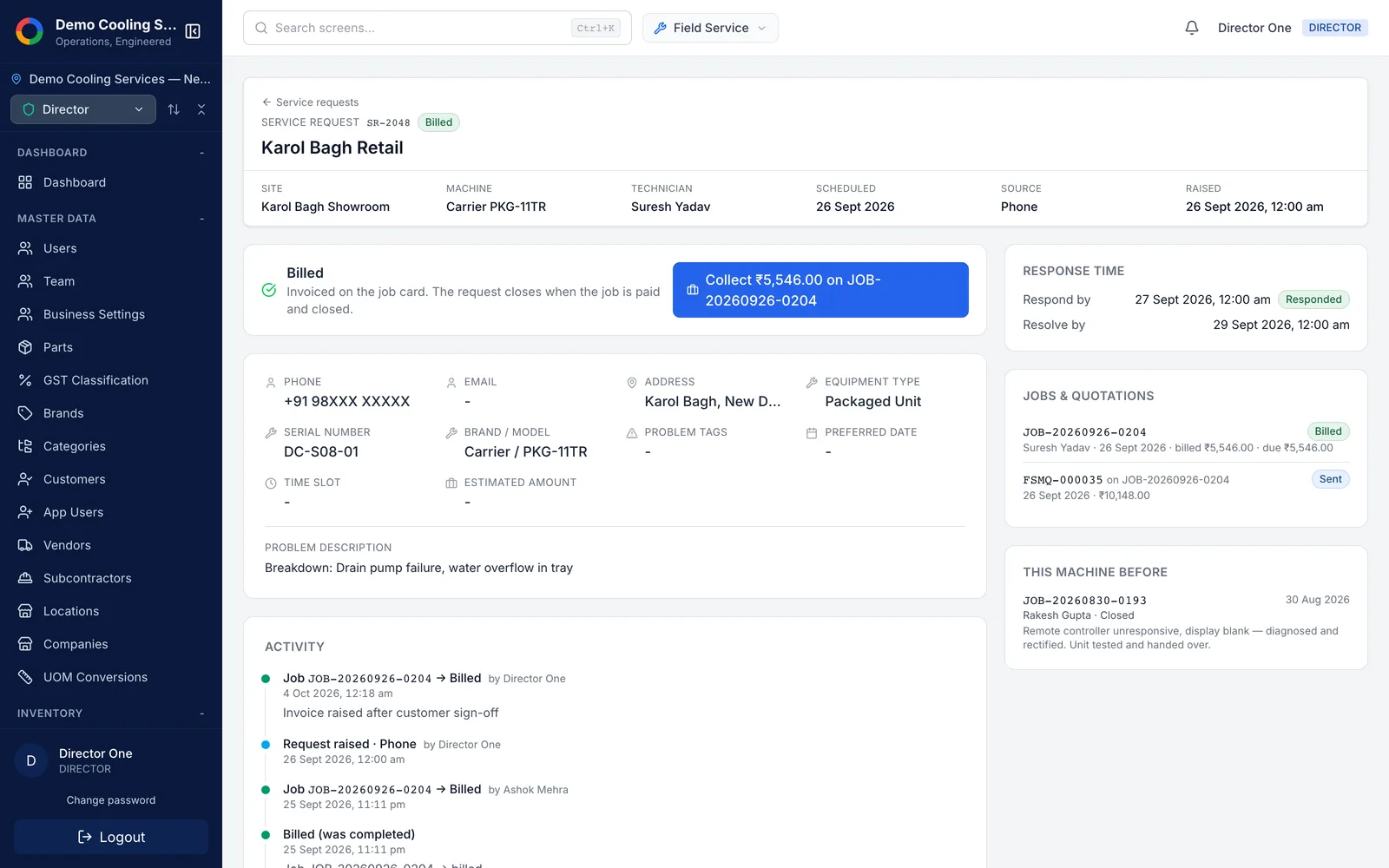Viewport: 1389px width, 868px height.
Task: Open the Field Service module dropdown
Action: coord(710,28)
